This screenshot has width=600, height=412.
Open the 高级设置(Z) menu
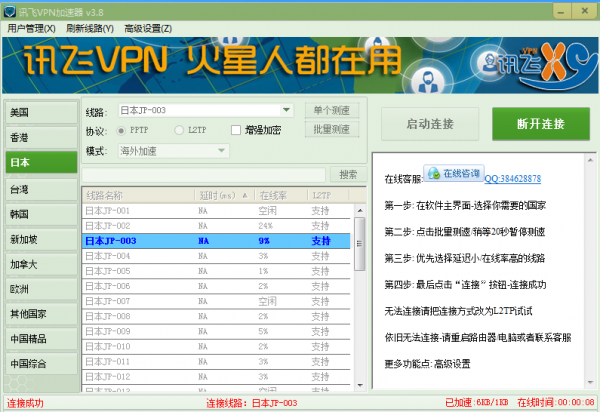tap(148, 29)
